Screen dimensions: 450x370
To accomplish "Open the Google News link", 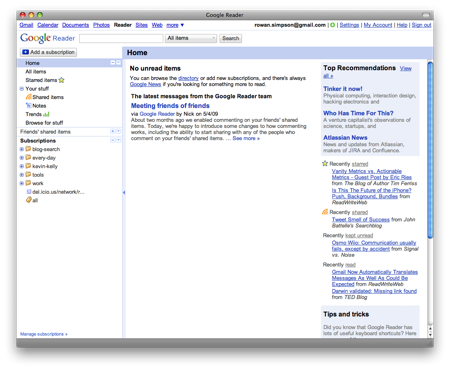I will pos(145,84).
